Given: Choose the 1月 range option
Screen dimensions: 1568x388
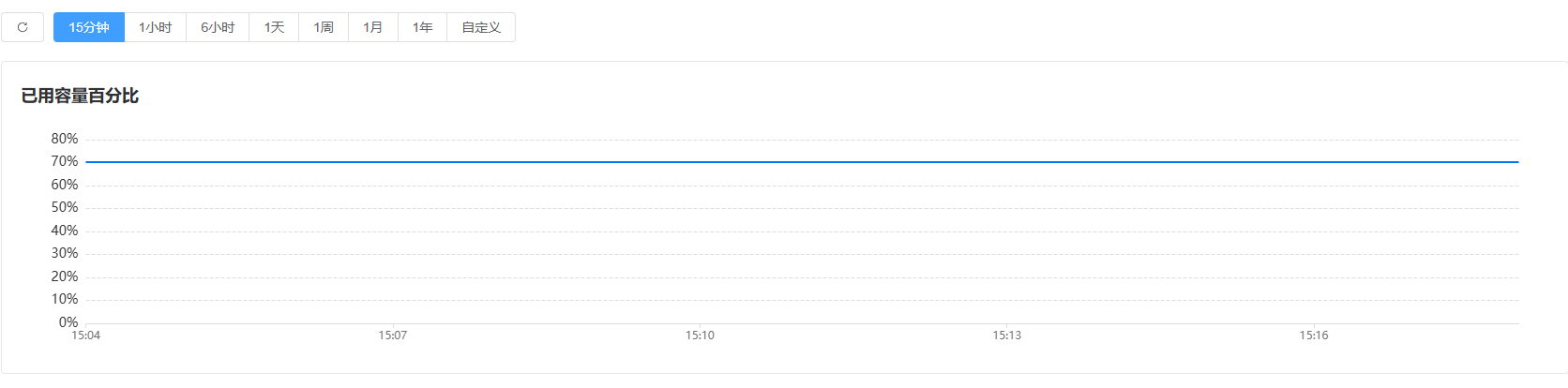Looking at the screenshot, I should pos(373,27).
